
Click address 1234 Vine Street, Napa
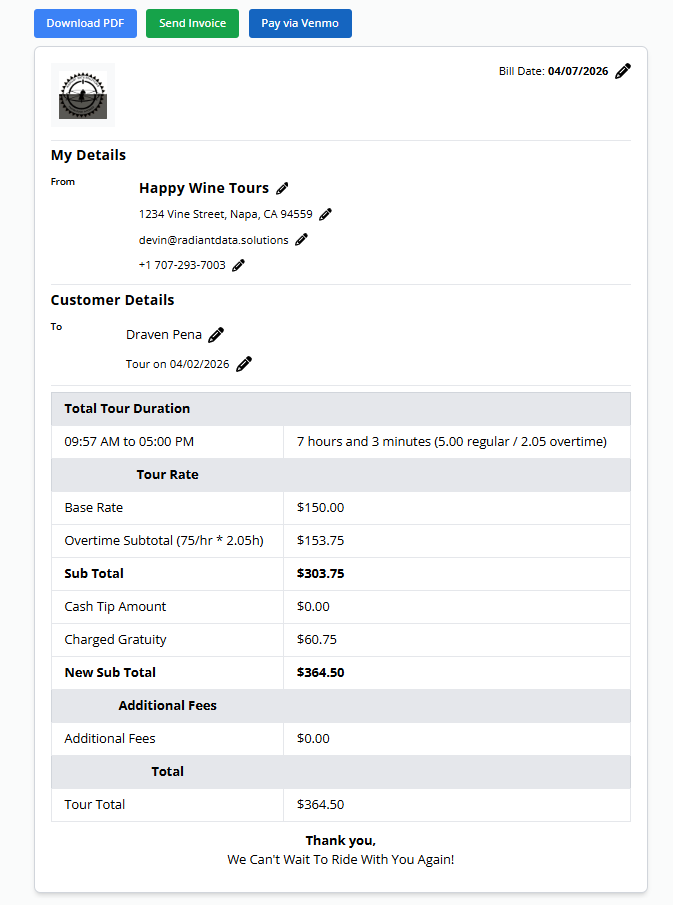[x=226, y=214]
